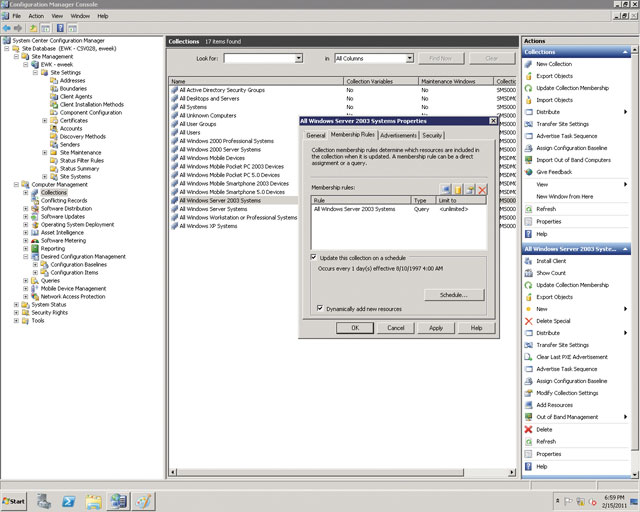Click the Schedule... button
The image size is (640, 512).
454,295
